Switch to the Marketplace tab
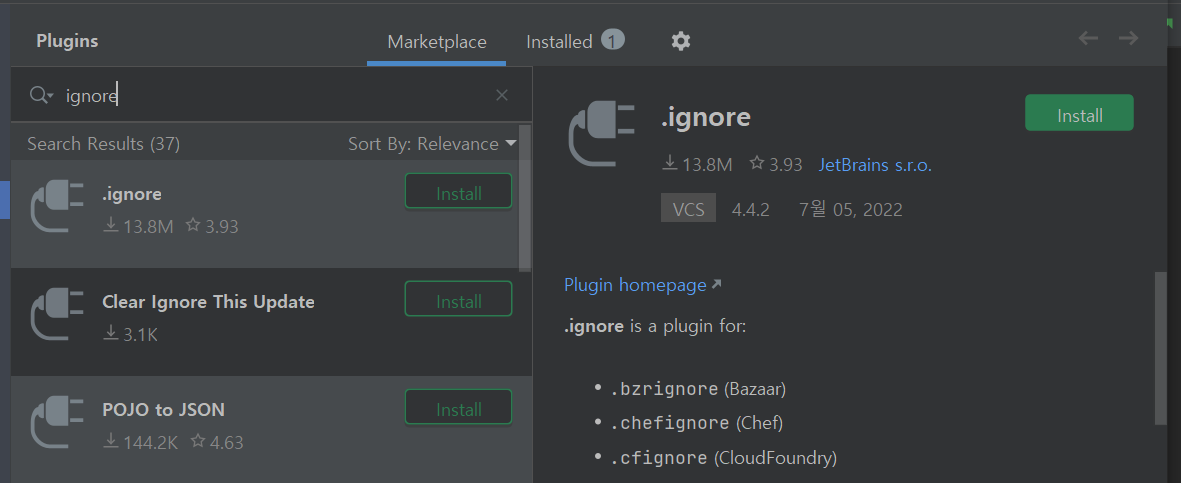This screenshot has width=1181, height=483. click(x=437, y=41)
